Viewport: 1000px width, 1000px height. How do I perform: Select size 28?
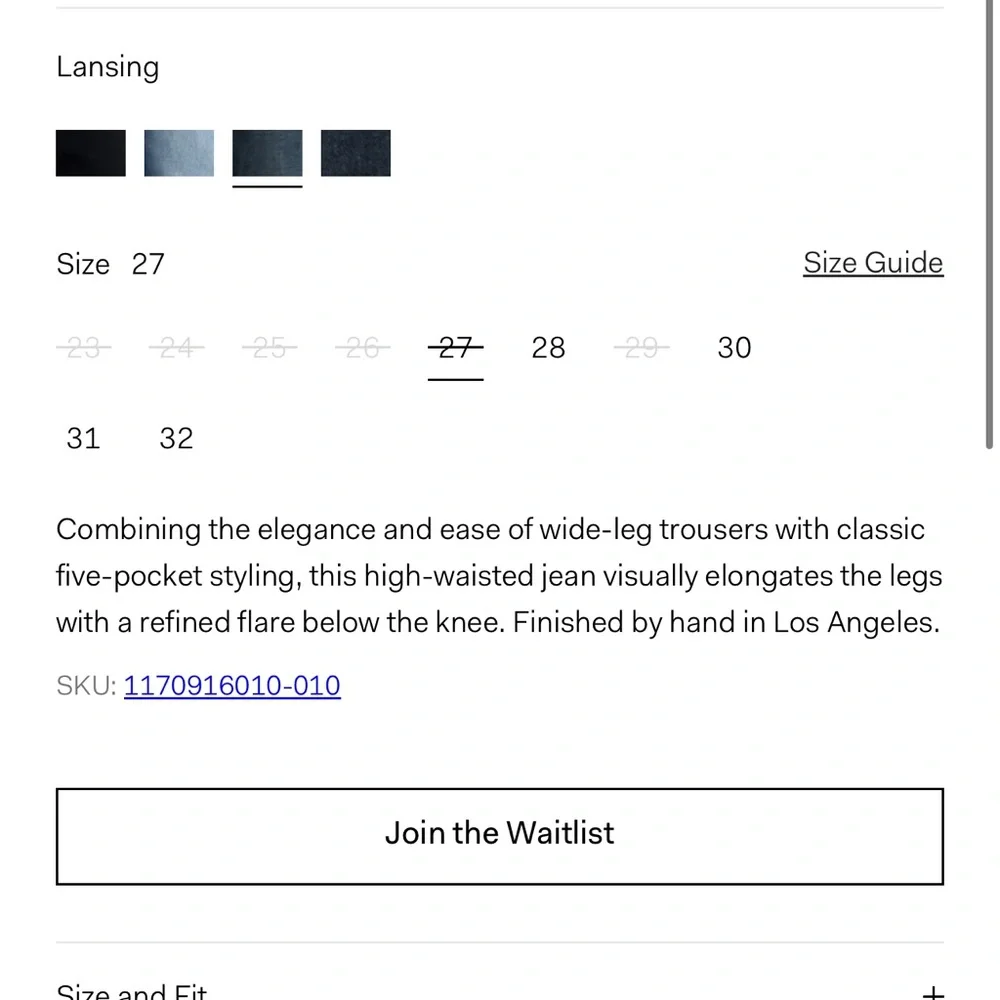tap(548, 348)
